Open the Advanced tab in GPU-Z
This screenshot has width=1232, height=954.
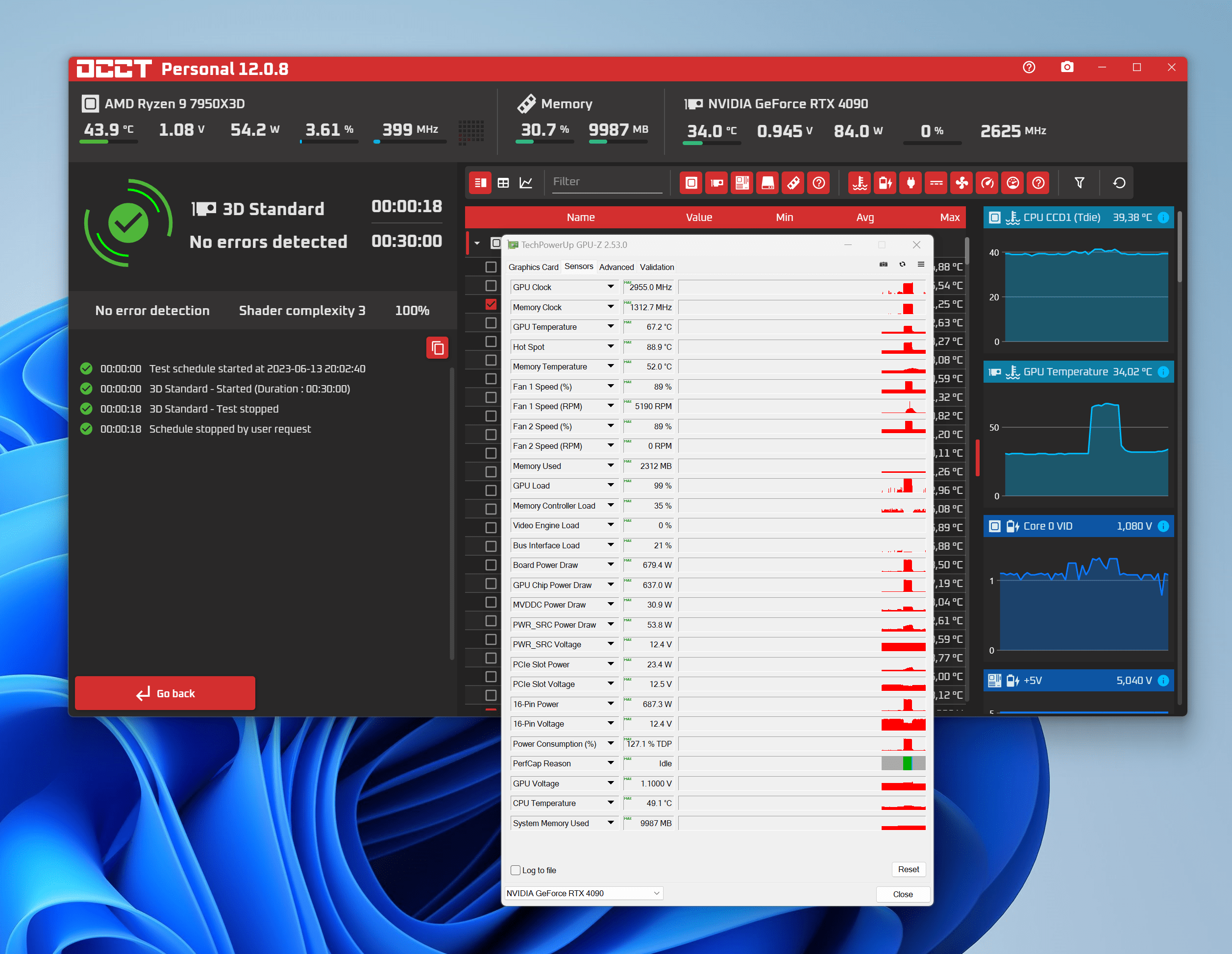[x=616, y=268]
